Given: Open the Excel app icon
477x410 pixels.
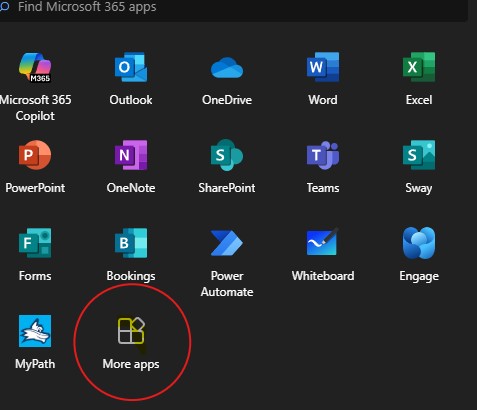Looking at the screenshot, I should coord(419,67).
